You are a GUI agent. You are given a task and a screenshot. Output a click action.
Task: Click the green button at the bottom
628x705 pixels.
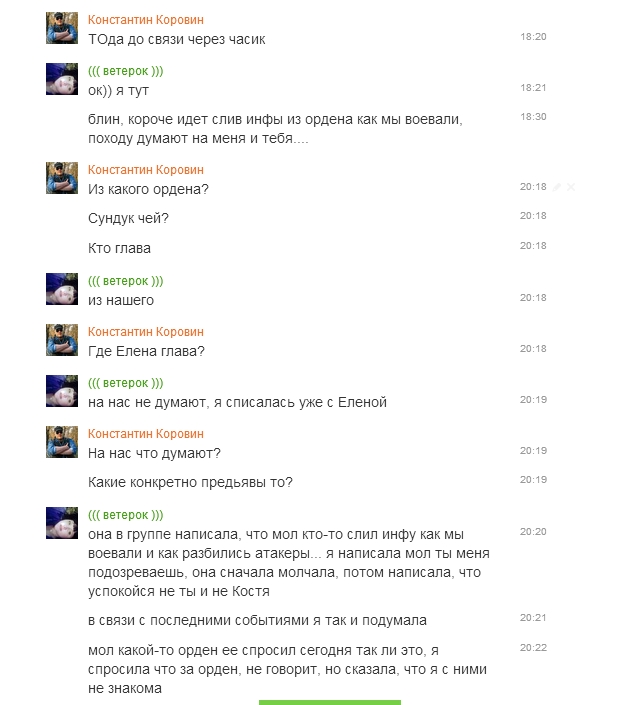click(330, 702)
